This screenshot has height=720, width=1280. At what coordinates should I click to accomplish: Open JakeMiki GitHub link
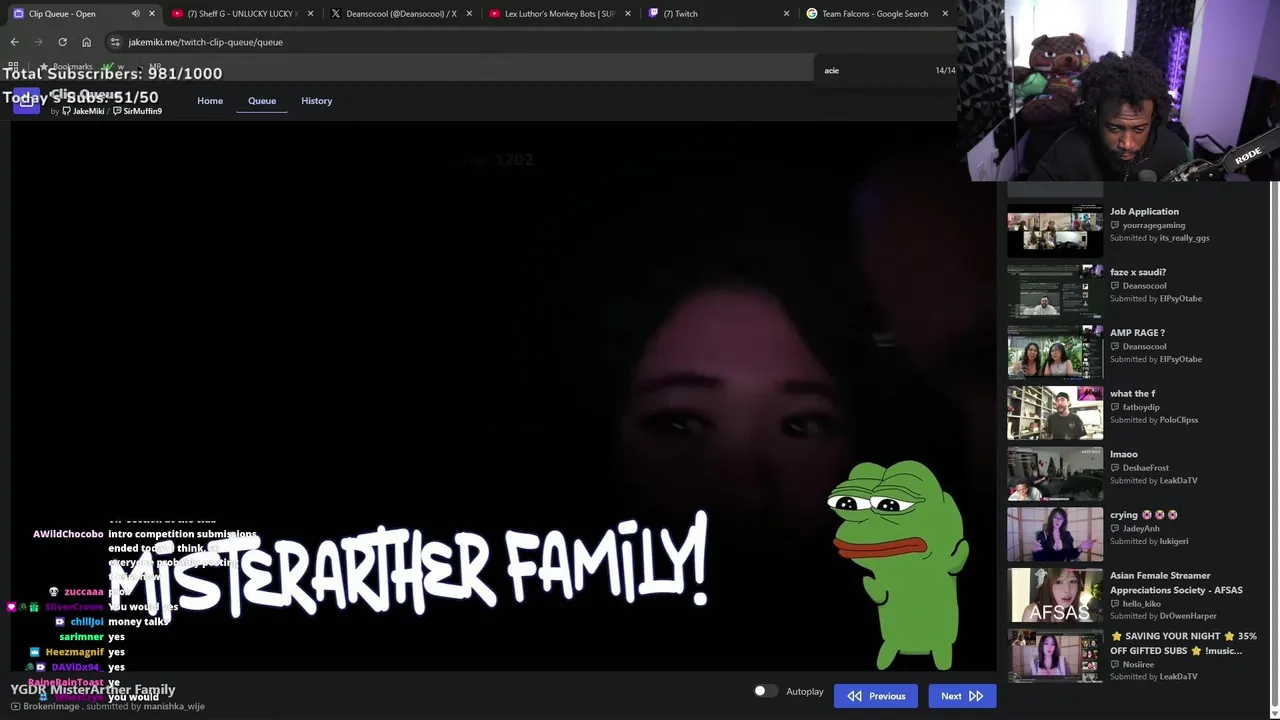click(x=83, y=111)
